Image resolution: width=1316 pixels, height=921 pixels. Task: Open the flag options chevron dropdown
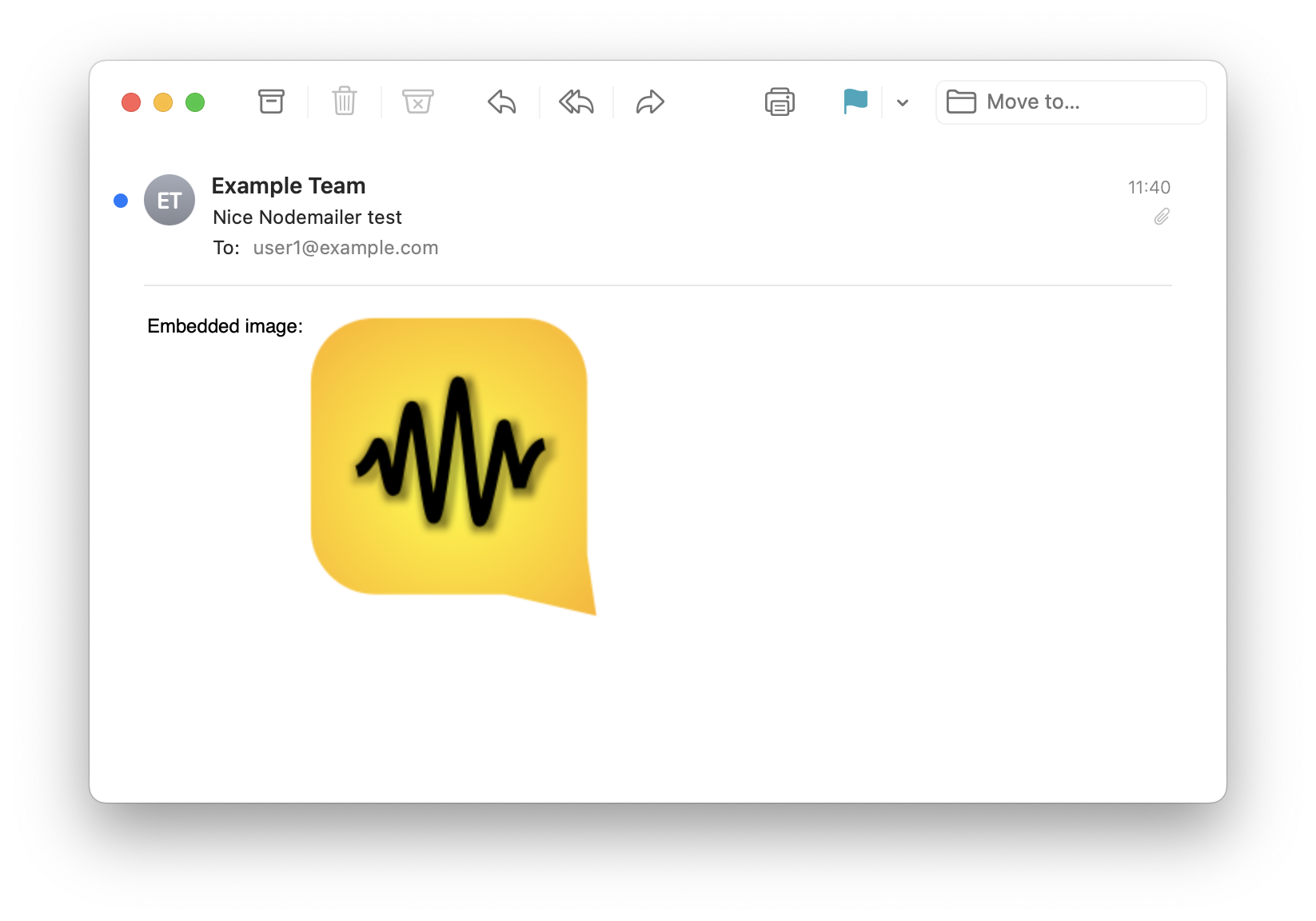(902, 102)
